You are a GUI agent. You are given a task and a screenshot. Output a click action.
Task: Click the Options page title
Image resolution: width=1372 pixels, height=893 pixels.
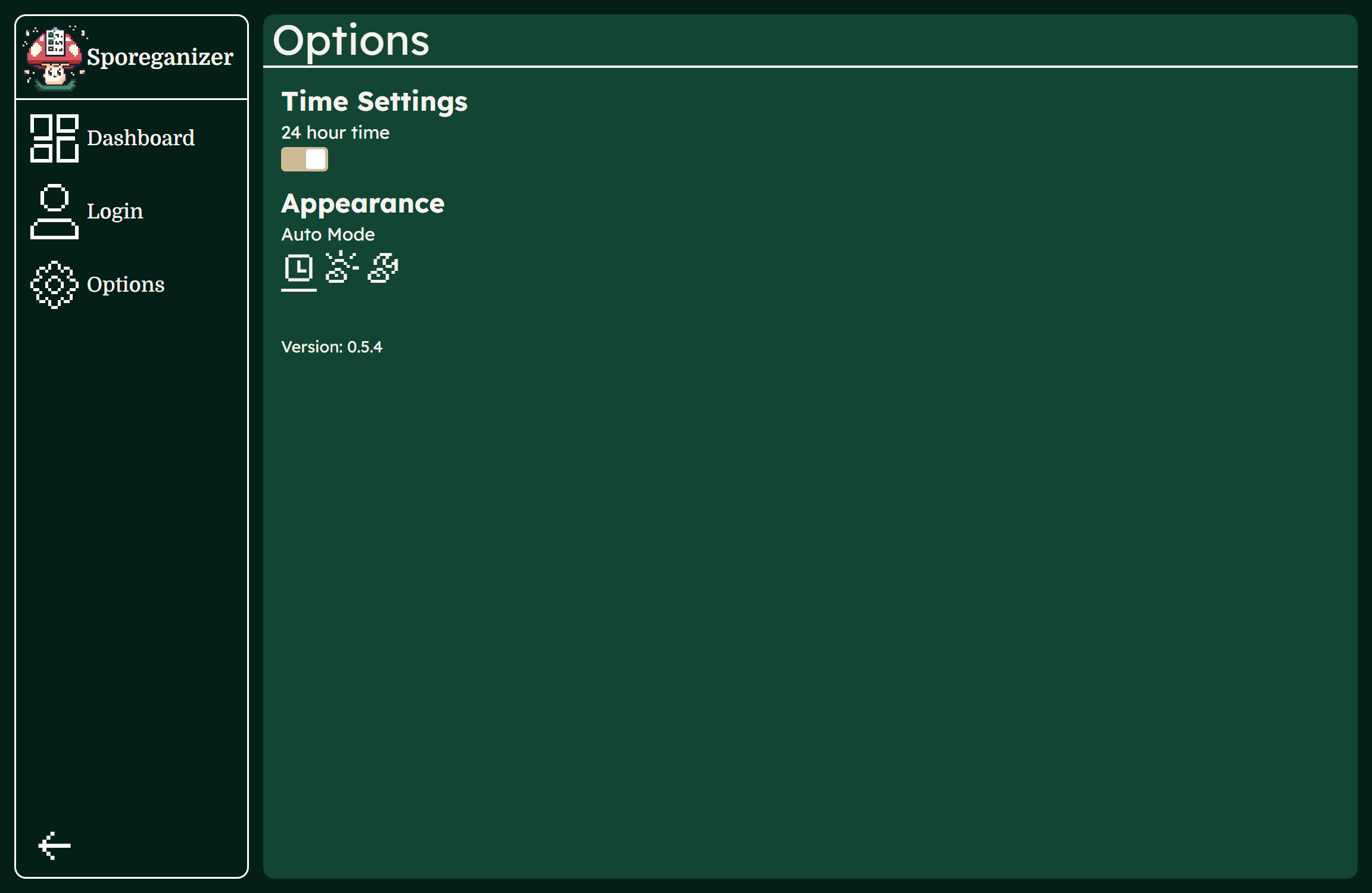pos(351,41)
